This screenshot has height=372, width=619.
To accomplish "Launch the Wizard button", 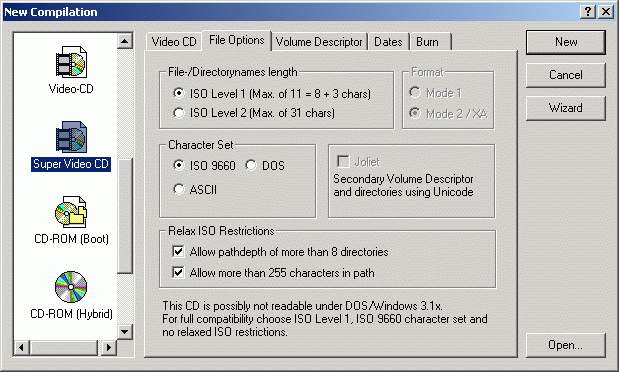I will point(566,108).
